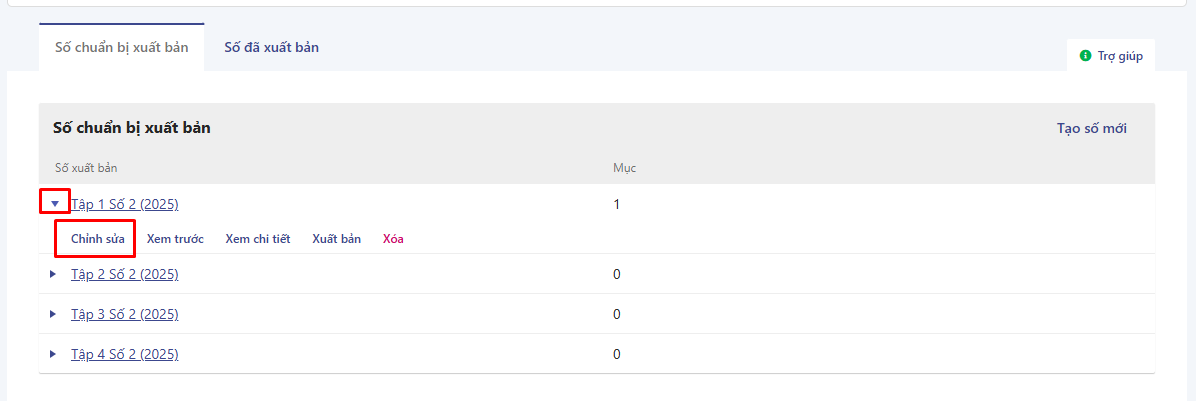Expand the Tập 3 Số 2 (2025) row arrow
1196x401 pixels.
pyautogui.click(x=54, y=314)
